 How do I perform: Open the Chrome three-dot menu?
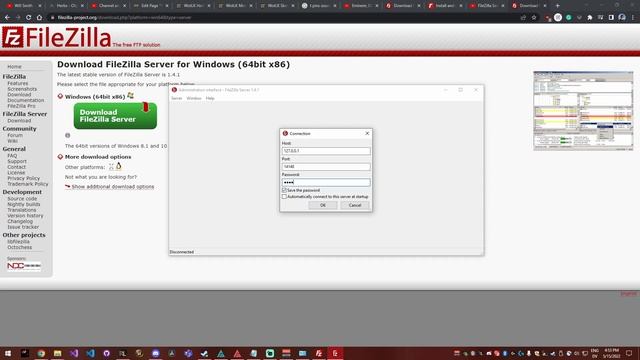633,18
